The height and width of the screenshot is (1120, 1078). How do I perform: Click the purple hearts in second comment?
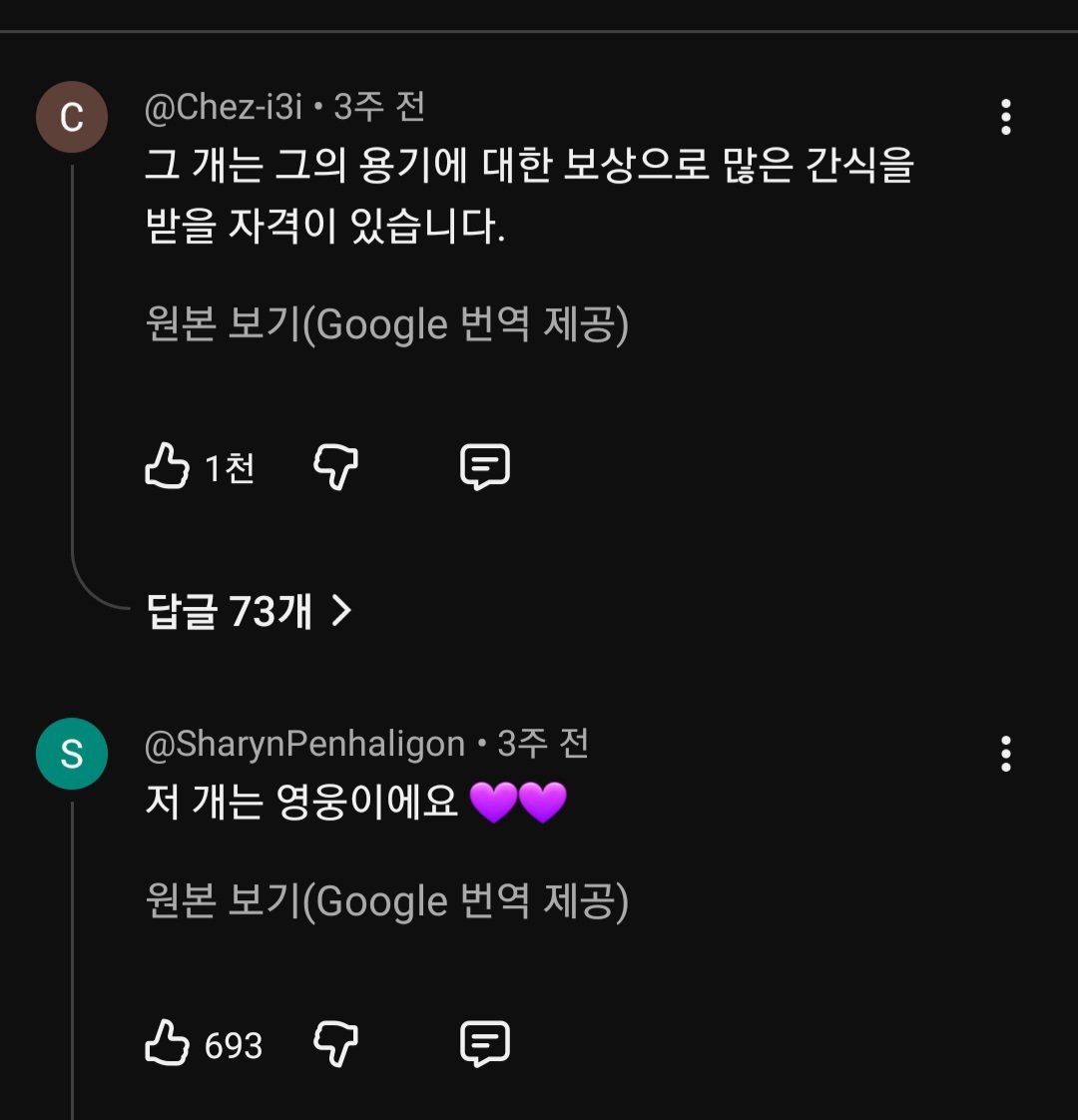click(x=517, y=802)
